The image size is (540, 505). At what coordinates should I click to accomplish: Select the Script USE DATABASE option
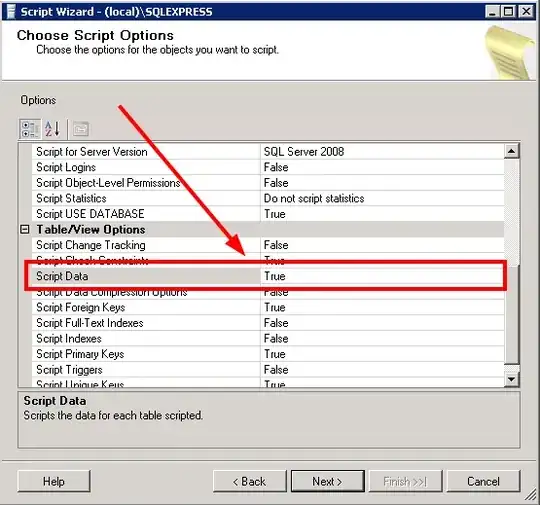(90, 214)
